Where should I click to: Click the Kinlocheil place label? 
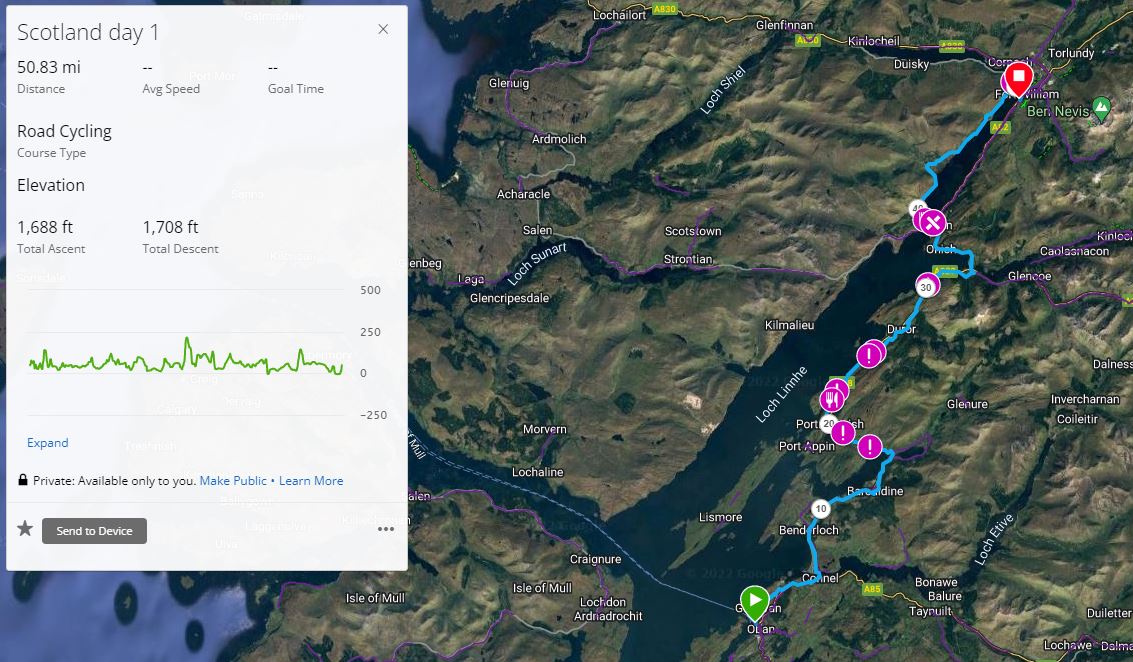coord(874,40)
